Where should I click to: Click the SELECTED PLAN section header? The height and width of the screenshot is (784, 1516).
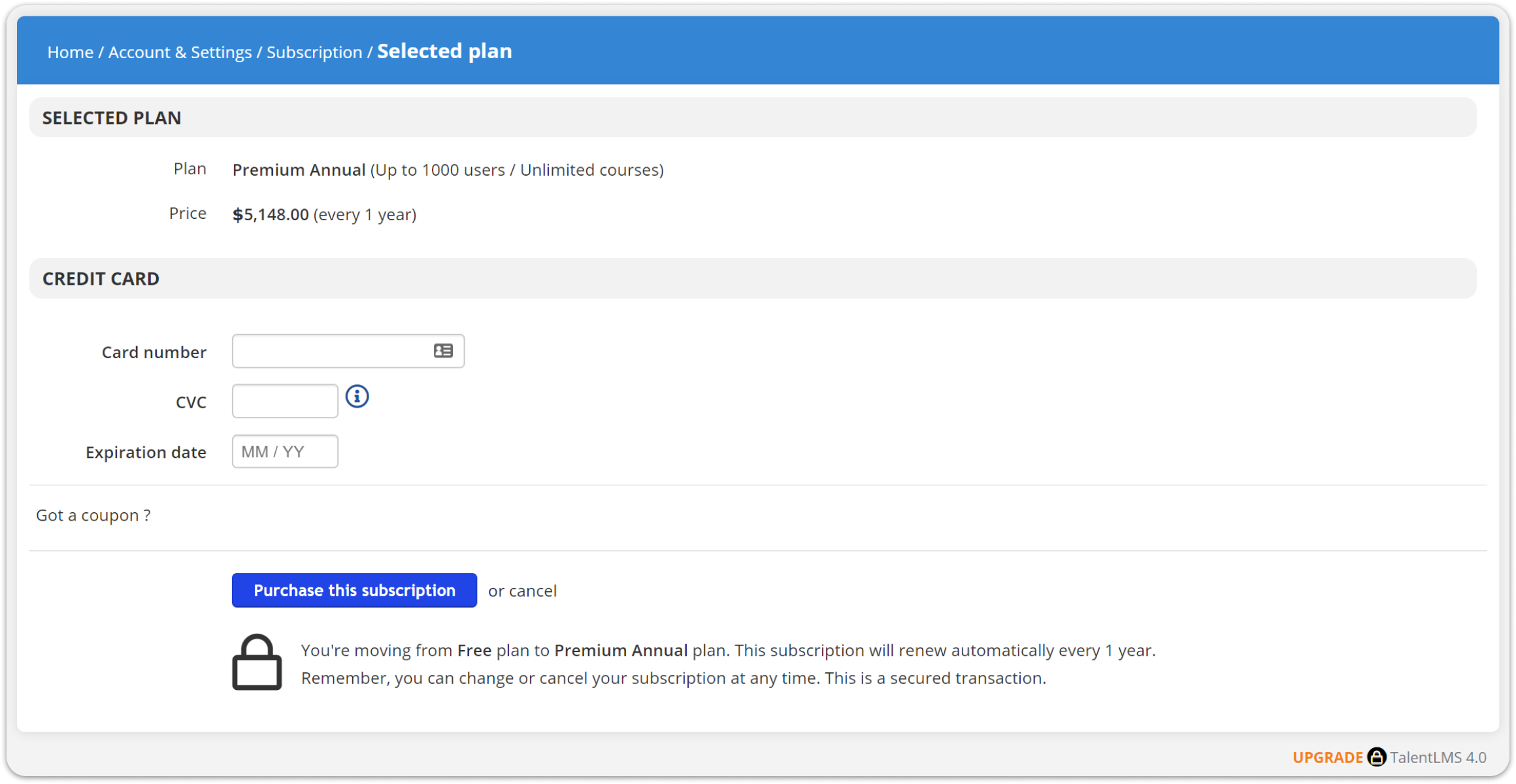(753, 118)
